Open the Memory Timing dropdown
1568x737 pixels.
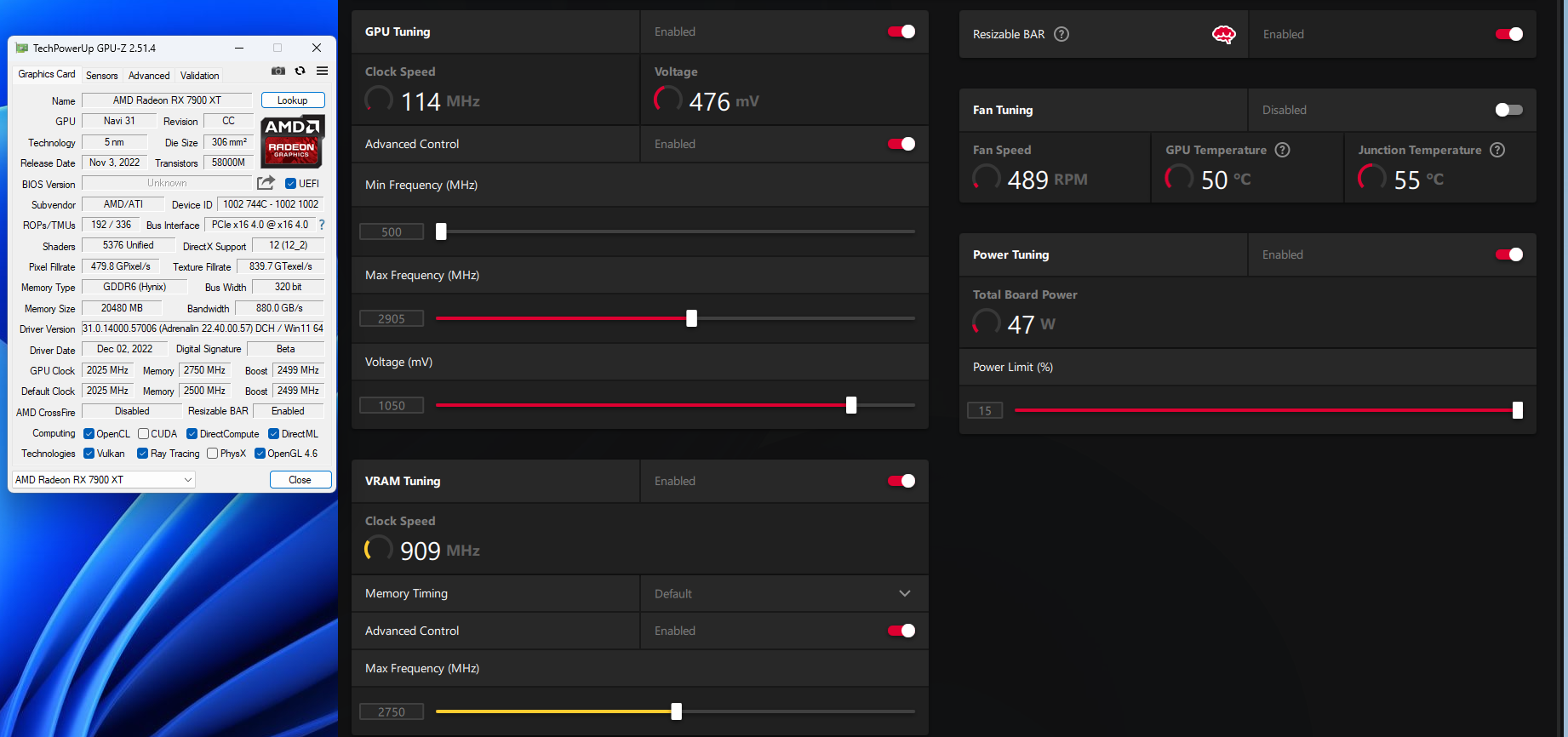click(x=784, y=593)
